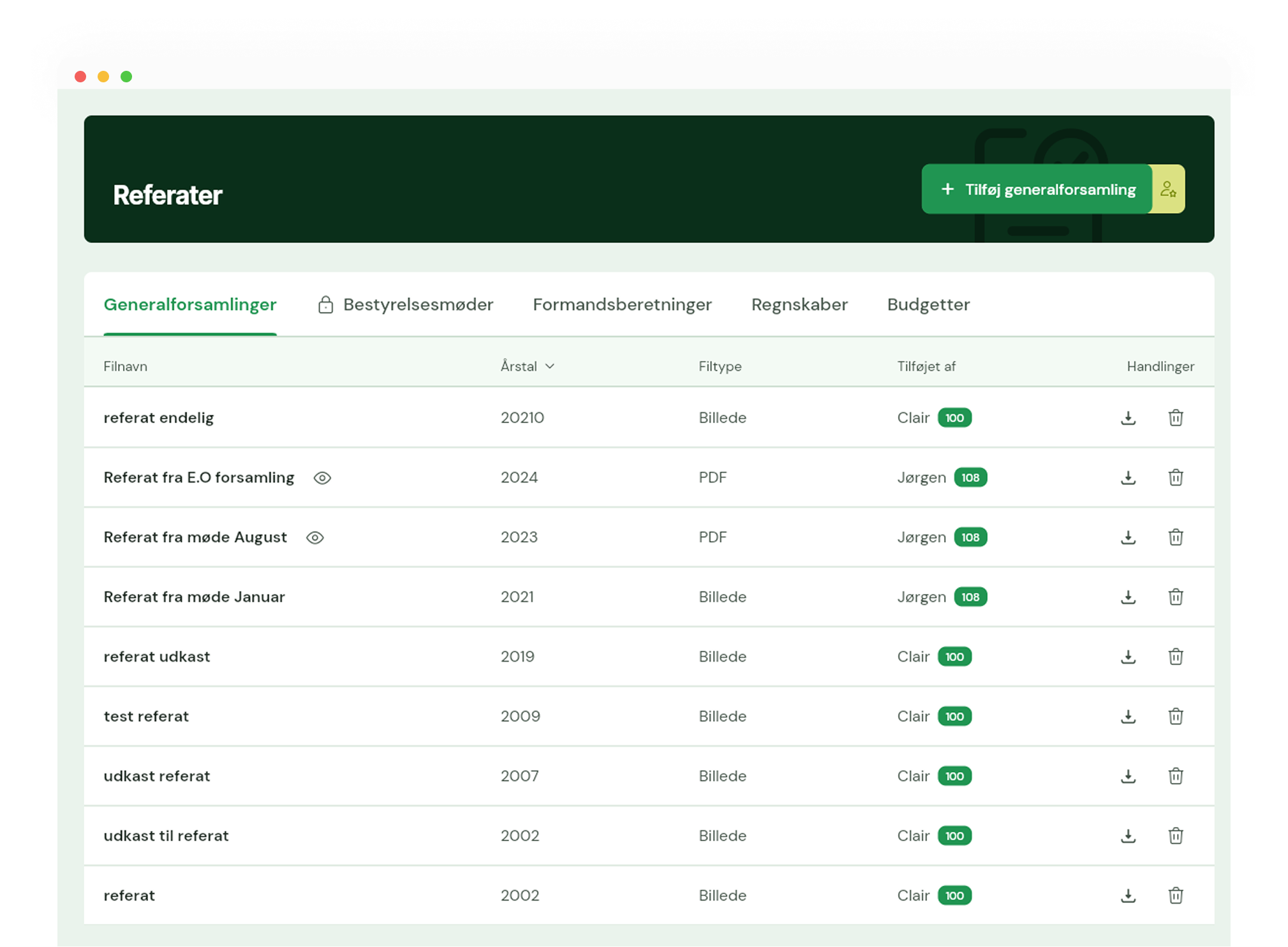This screenshot has width=1288, height=947.
Task: Delete 'Referat fra møde Januar' row
Action: click(x=1175, y=597)
